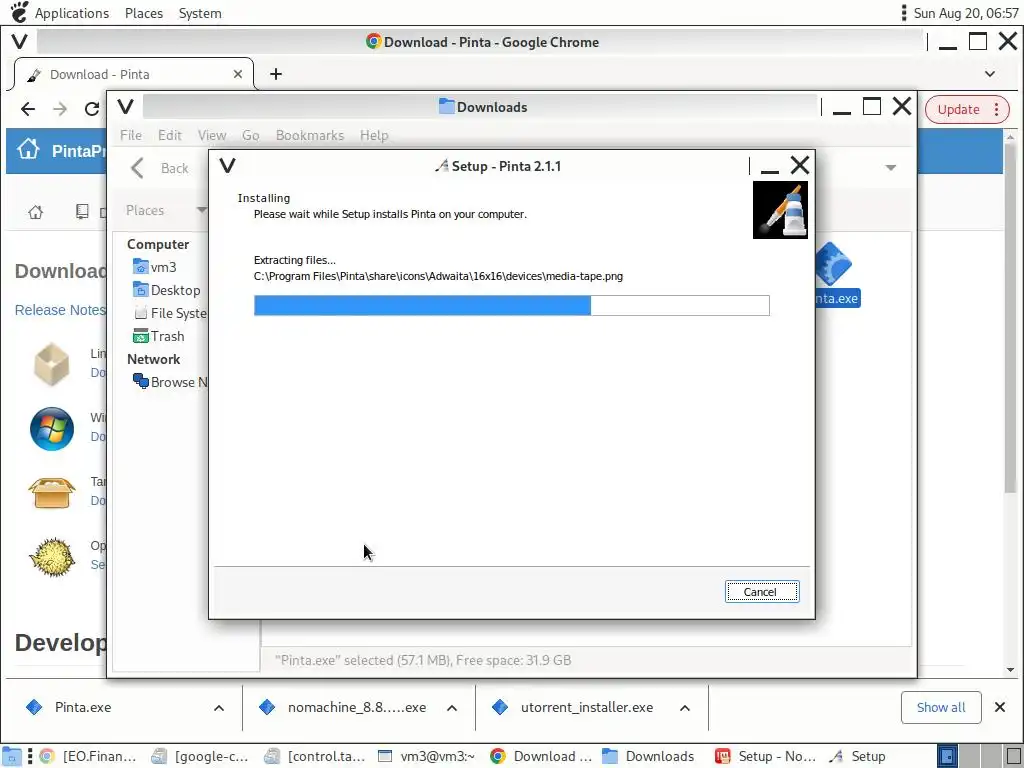
Task: Open Pinta.exe in the downloads bar
Action: 82,707
